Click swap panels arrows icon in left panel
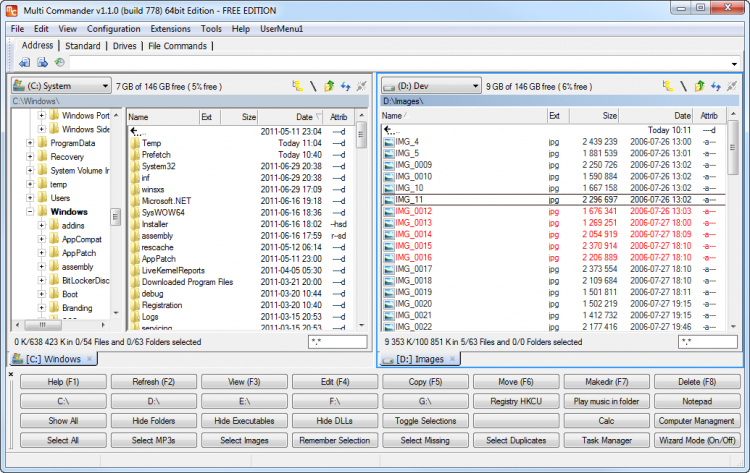 coord(345,86)
